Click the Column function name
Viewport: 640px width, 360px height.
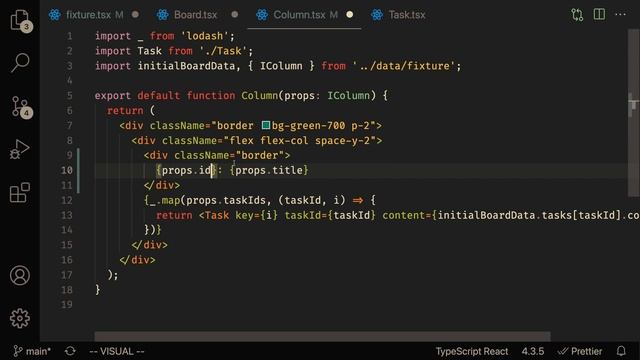259,96
